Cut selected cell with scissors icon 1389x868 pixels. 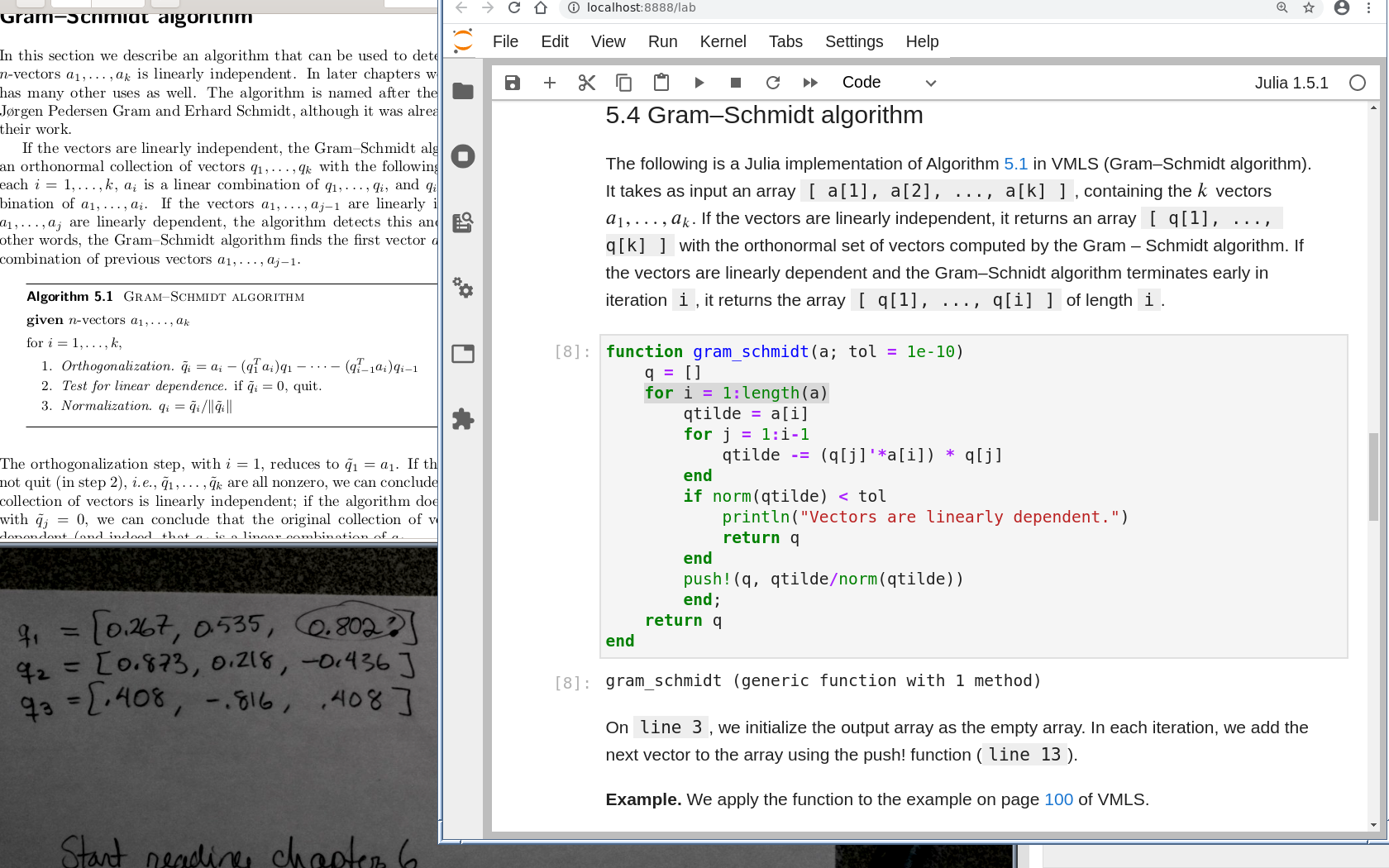coord(587,83)
